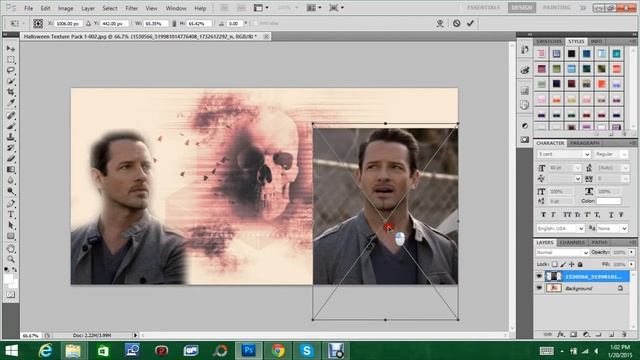Select the Horizontal Type tool
This screenshot has width=640, height=360.
(x=11, y=214)
